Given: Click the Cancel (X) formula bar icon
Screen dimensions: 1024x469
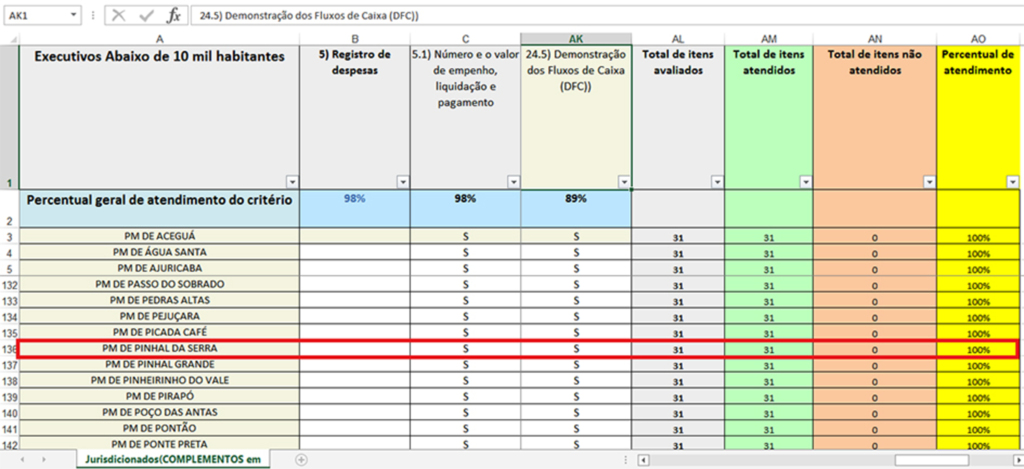Looking at the screenshot, I should coord(119,15).
